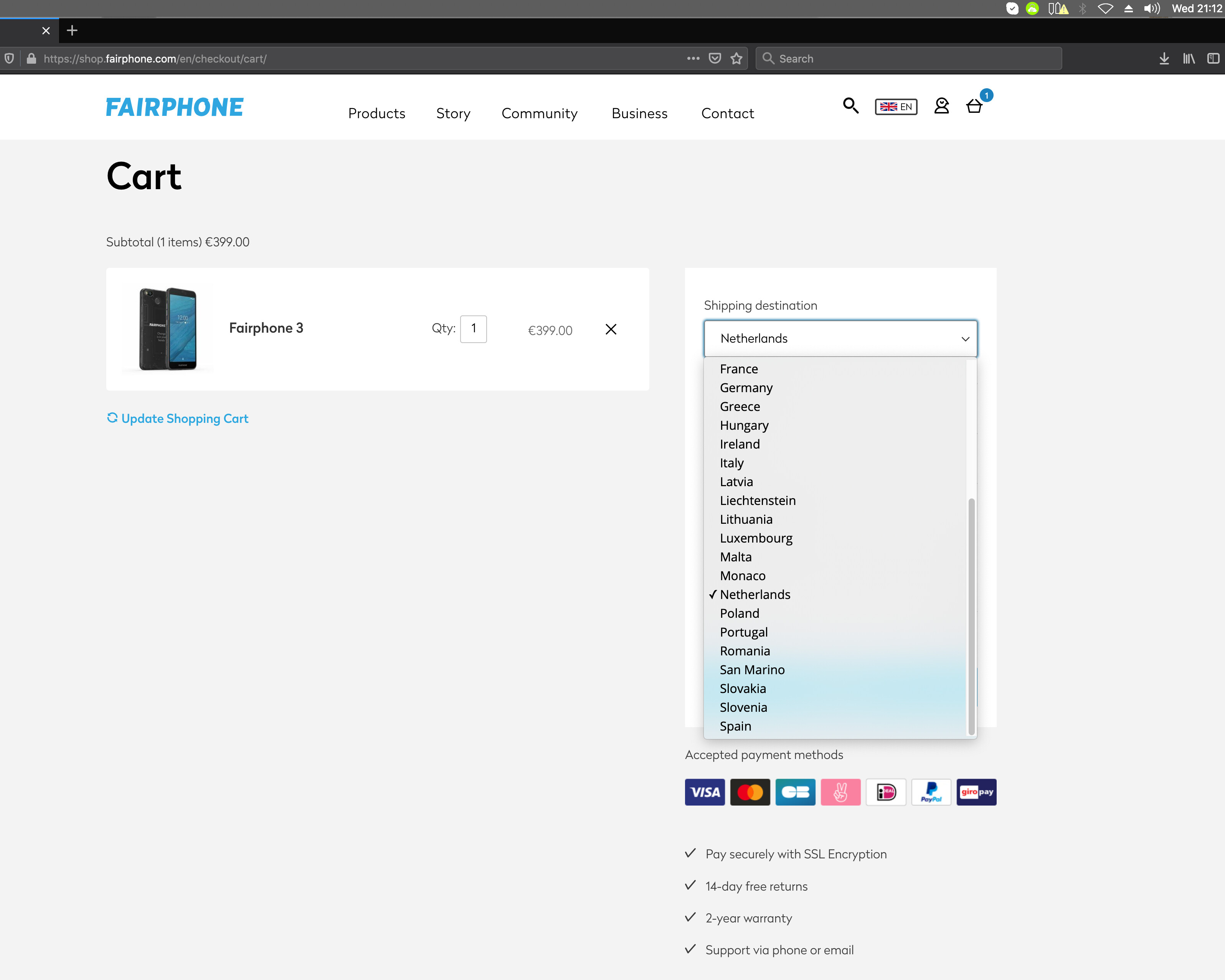1225x980 pixels.
Task: Open the browser page actions ellipsis
Action: point(693,58)
